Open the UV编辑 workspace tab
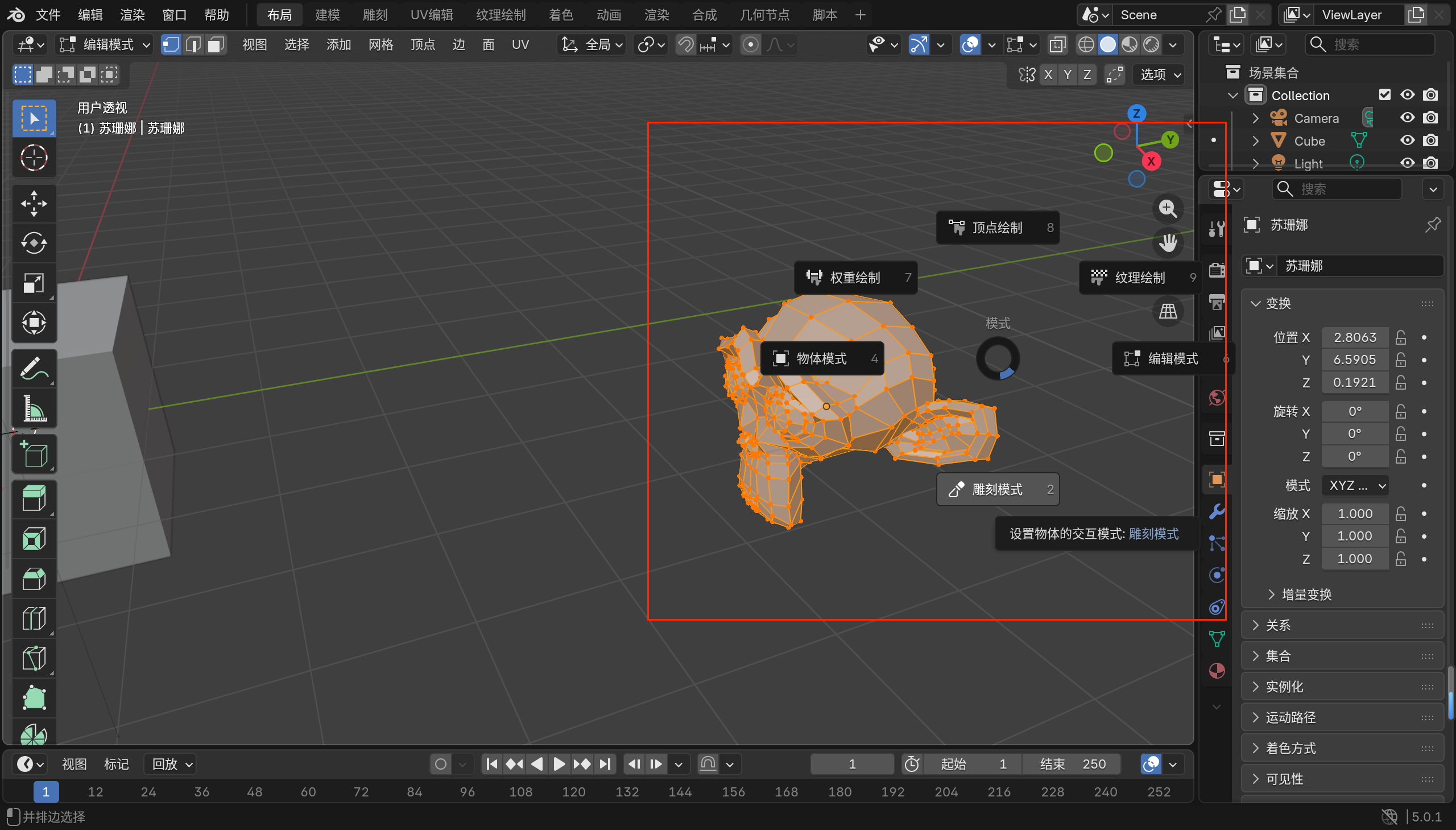This screenshot has width=1456, height=830. pyautogui.click(x=431, y=15)
